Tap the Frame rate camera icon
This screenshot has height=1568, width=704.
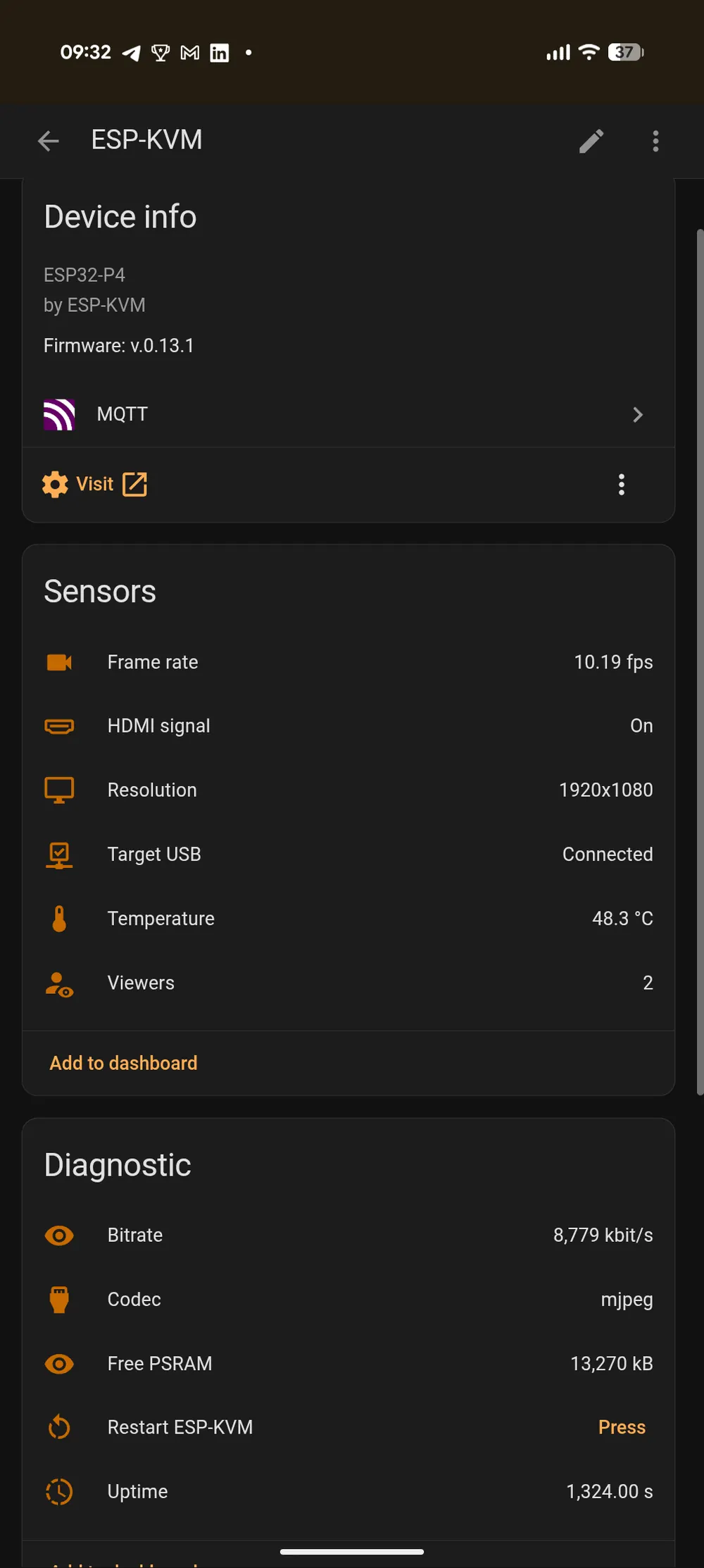click(x=59, y=662)
